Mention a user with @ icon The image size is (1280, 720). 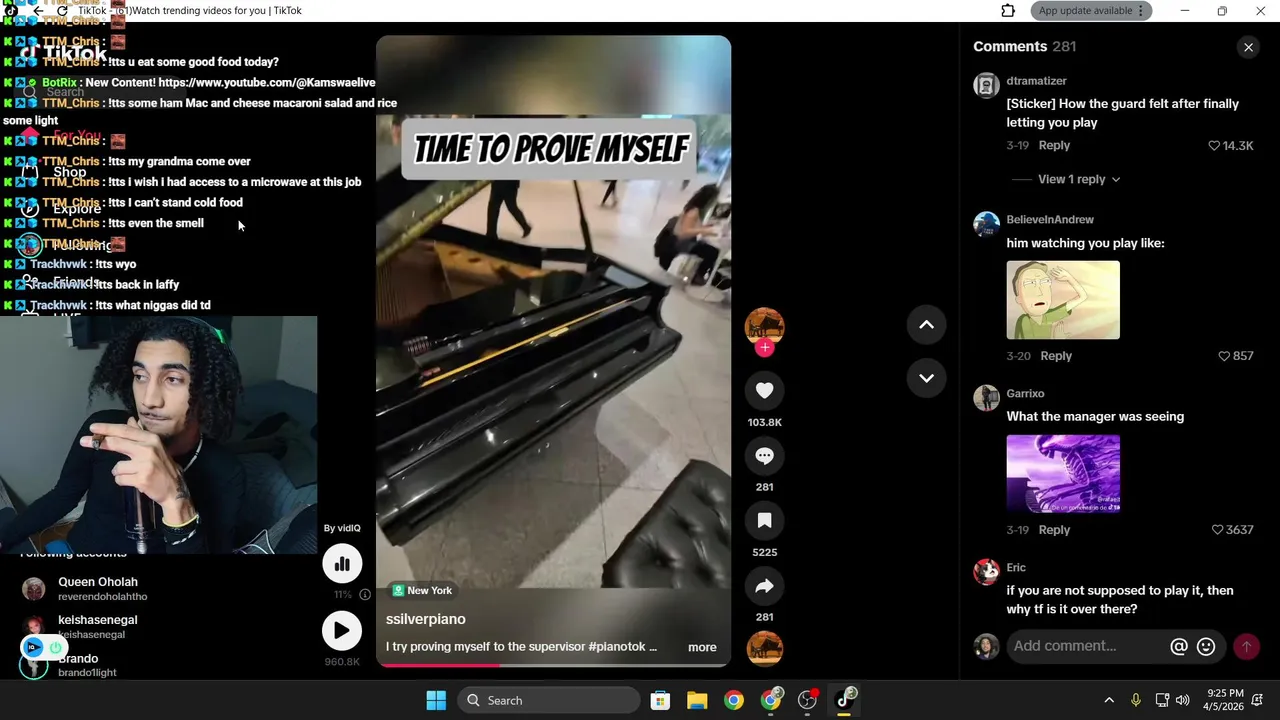[1179, 647]
